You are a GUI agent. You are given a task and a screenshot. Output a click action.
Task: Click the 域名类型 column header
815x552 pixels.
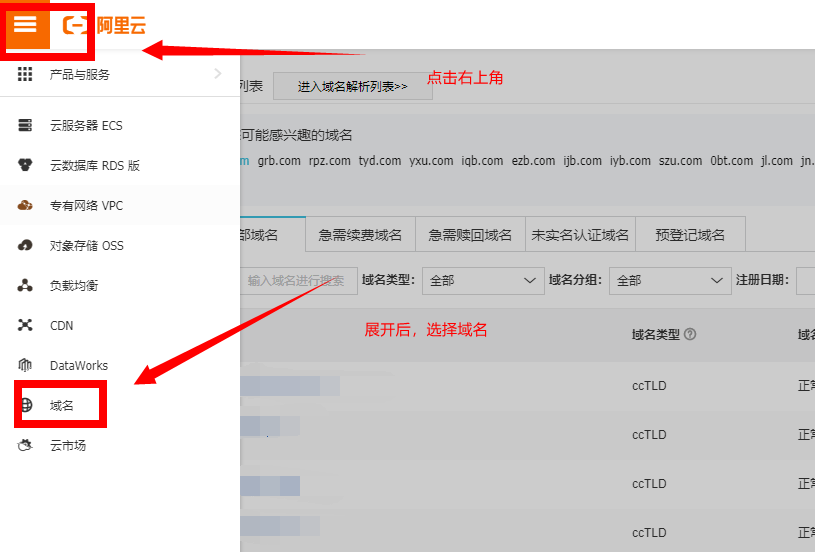click(656, 334)
